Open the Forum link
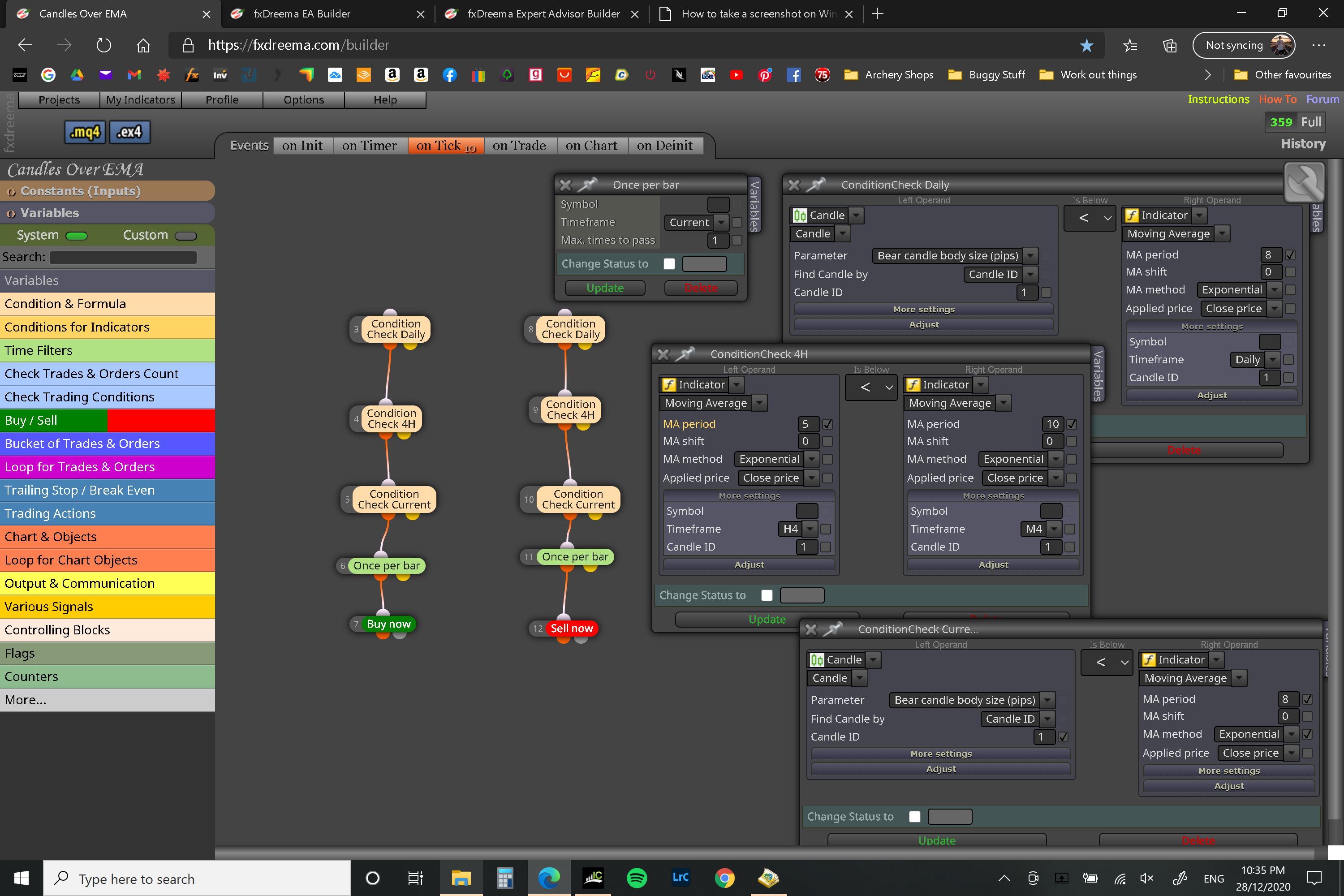This screenshot has width=1344, height=896. [1322, 99]
